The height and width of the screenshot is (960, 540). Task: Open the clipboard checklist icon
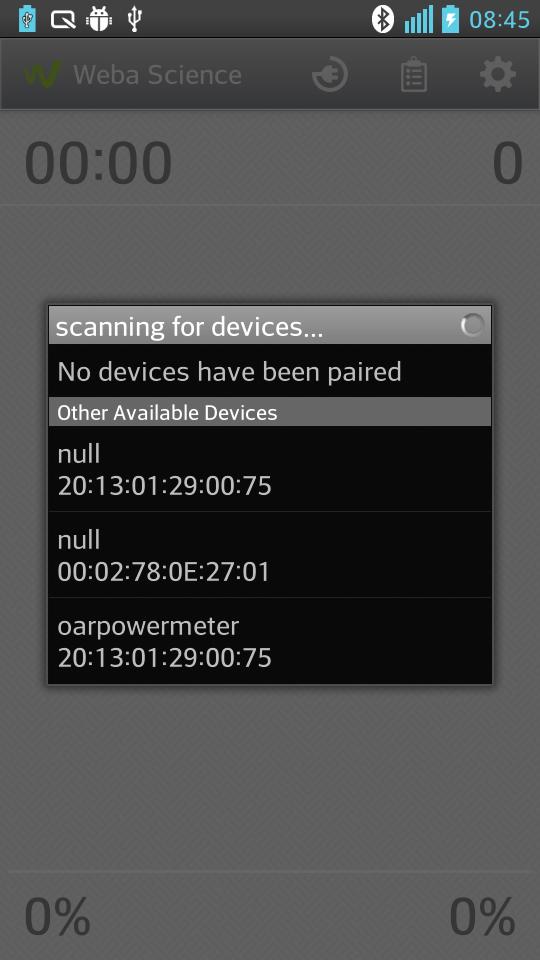pyautogui.click(x=414, y=75)
